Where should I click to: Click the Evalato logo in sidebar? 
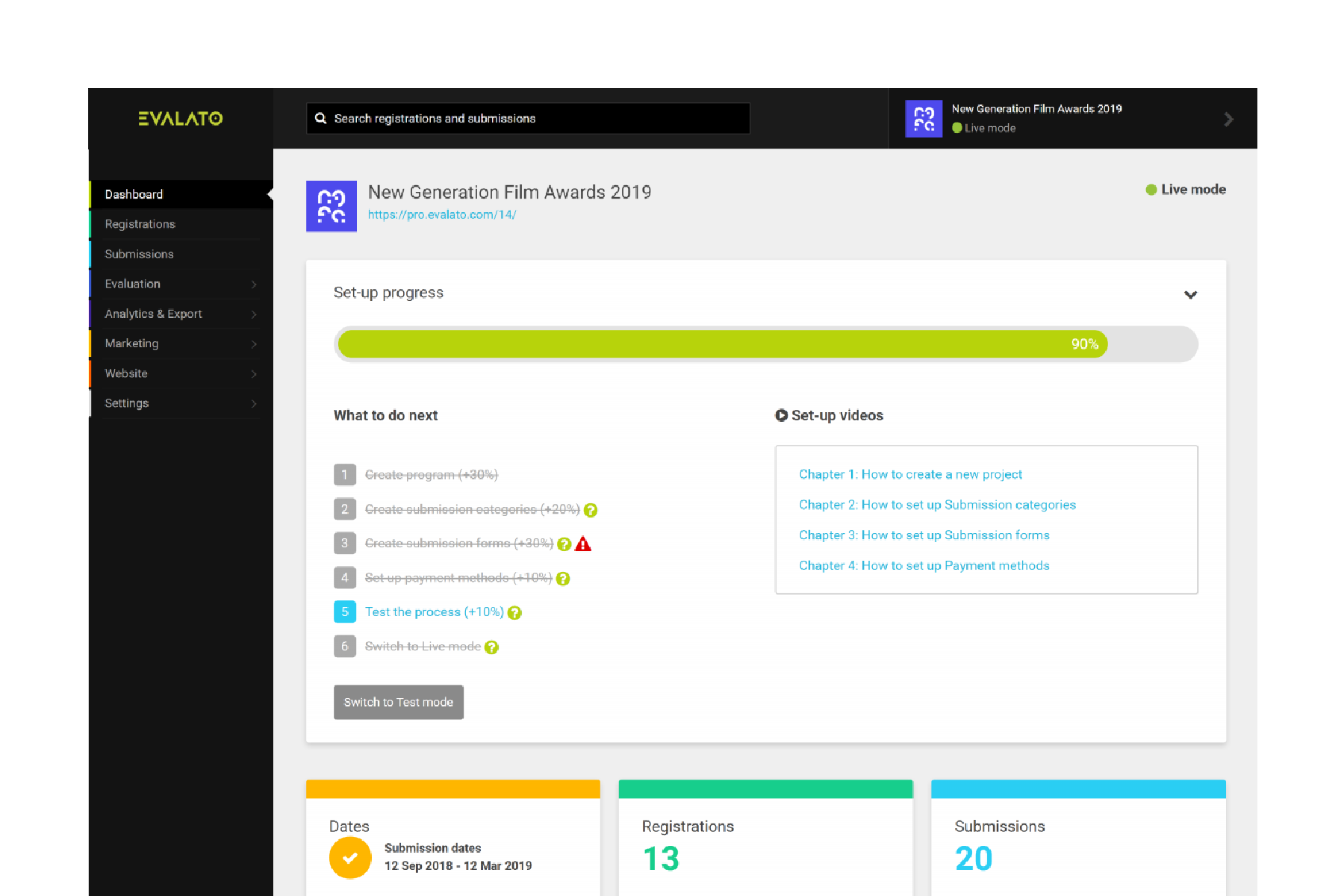click(x=180, y=119)
